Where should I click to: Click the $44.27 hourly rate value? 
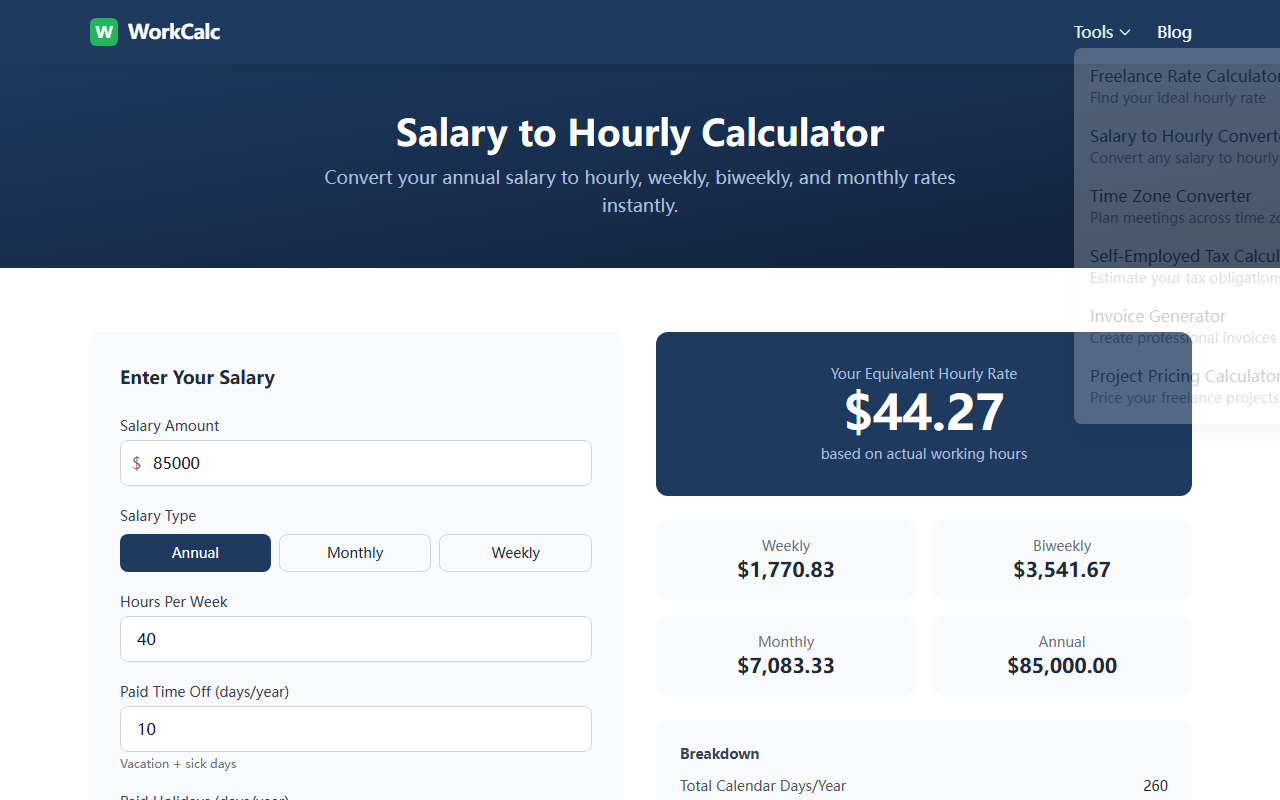click(x=924, y=412)
